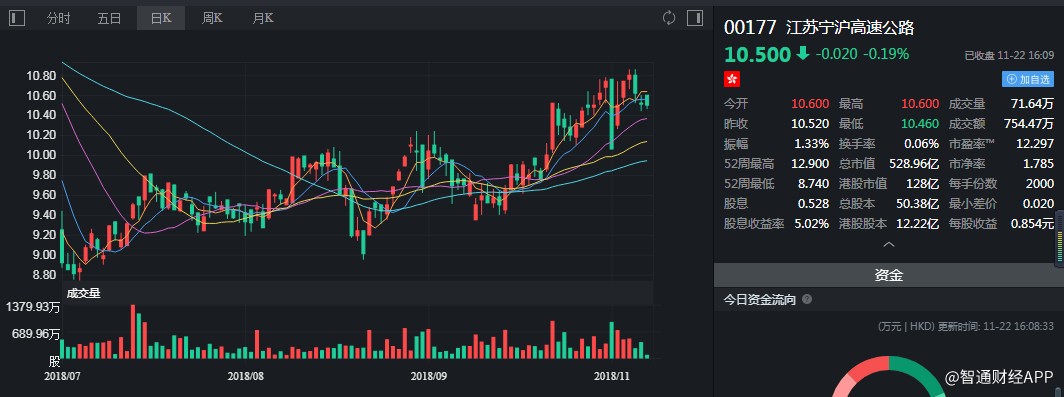Click the 今开 value 10.600
The image size is (1064, 397).
coord(810,104)
